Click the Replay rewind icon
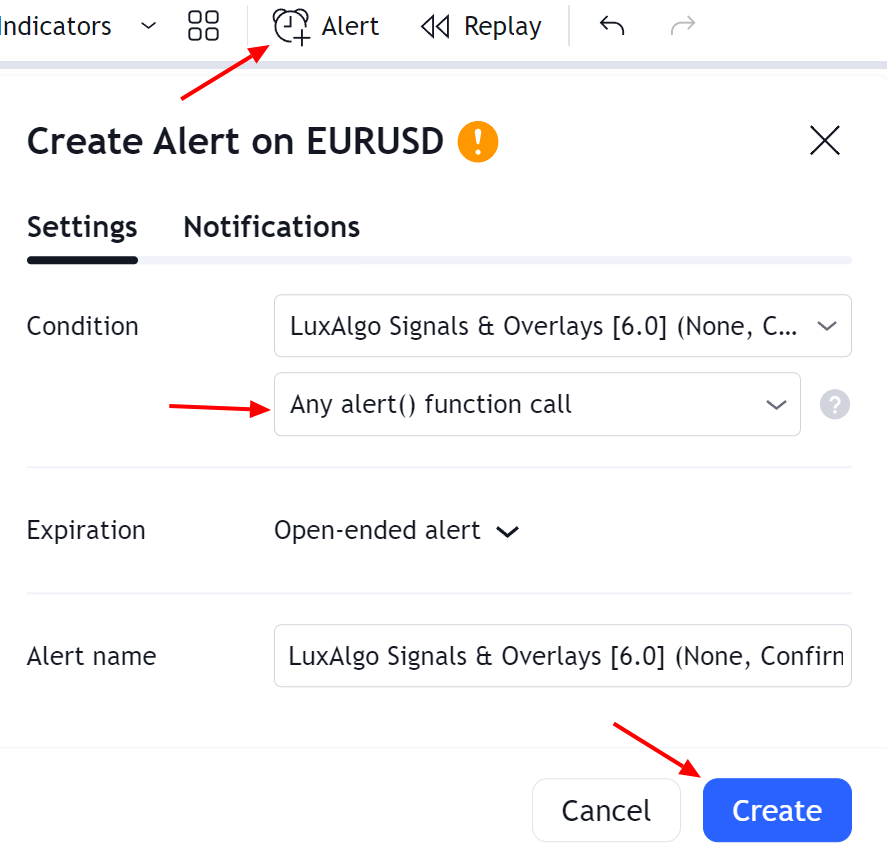Image resolution: width=887 pixels, height=865 pixels. (x=435, y=27)
